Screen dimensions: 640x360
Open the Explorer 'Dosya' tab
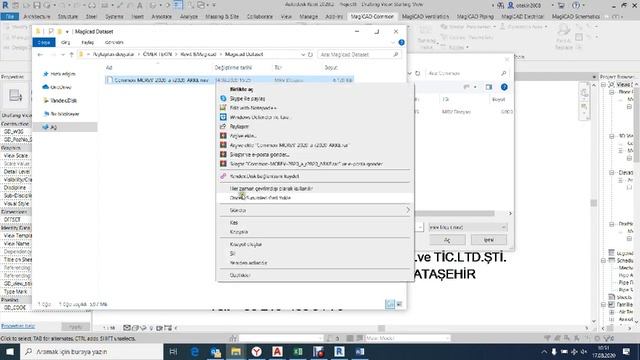point(44,42)
